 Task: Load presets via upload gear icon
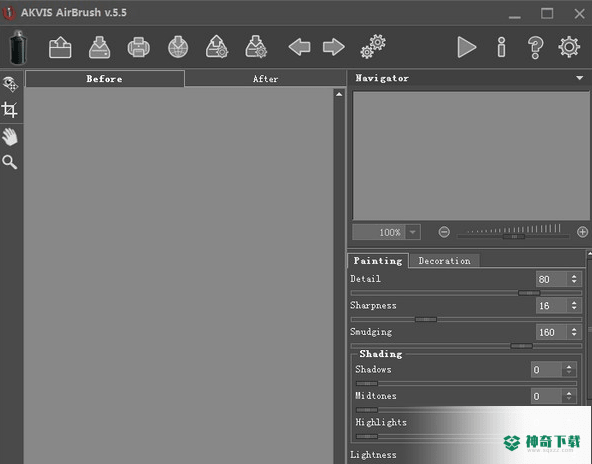pyautogui.click(x=217, y=47)
